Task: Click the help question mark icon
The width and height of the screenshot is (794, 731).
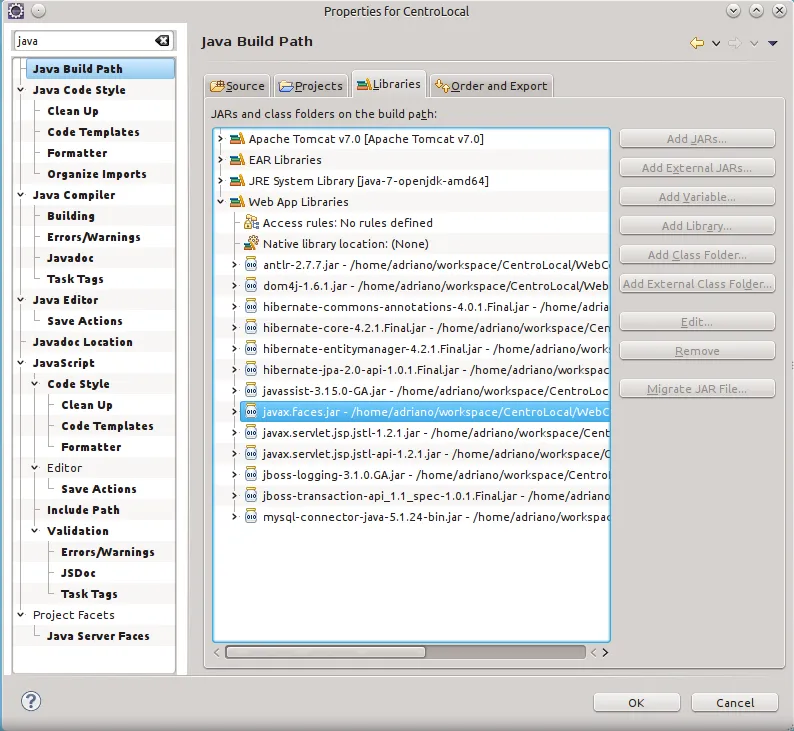Action: (x=31, y=700)
